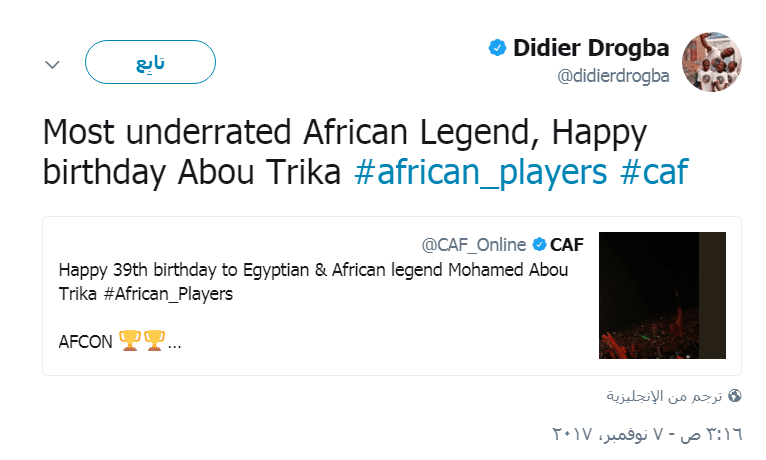Click the bold CAF account name
766x460 pixels.
click(567, 245)
